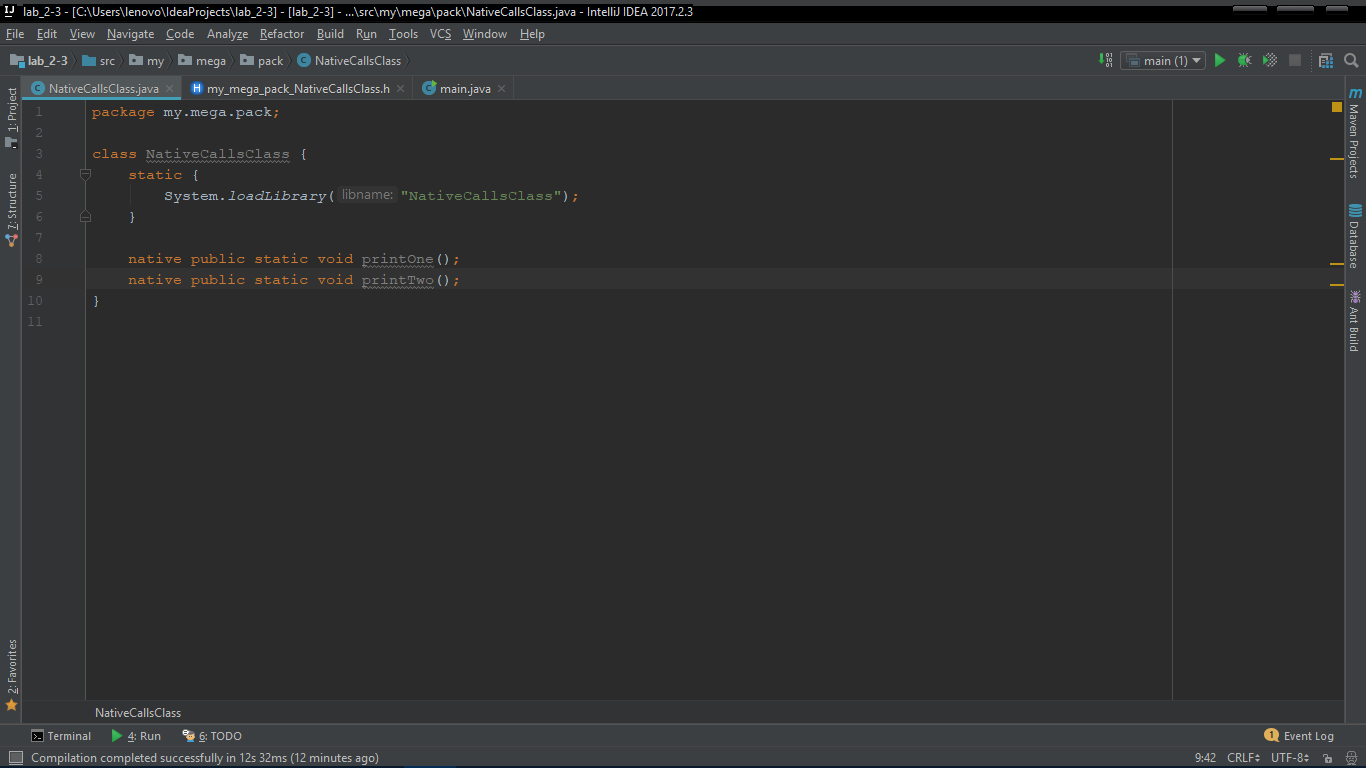Click NativeCallsClass in navigation bar
The width and height of the screenshot is (1366, 768).
349,60
